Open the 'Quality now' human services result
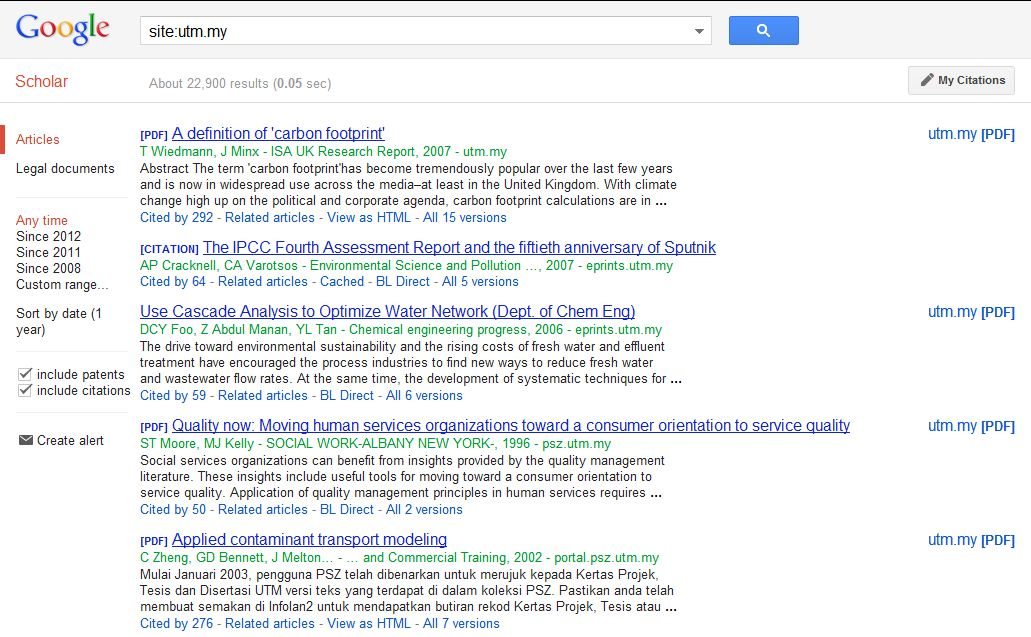 511,425
